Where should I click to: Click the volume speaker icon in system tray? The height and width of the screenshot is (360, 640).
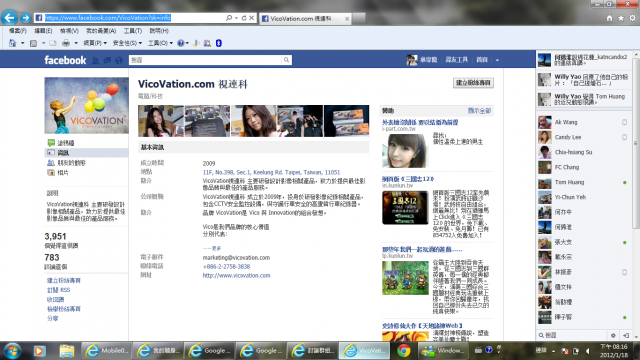[587, 351]
